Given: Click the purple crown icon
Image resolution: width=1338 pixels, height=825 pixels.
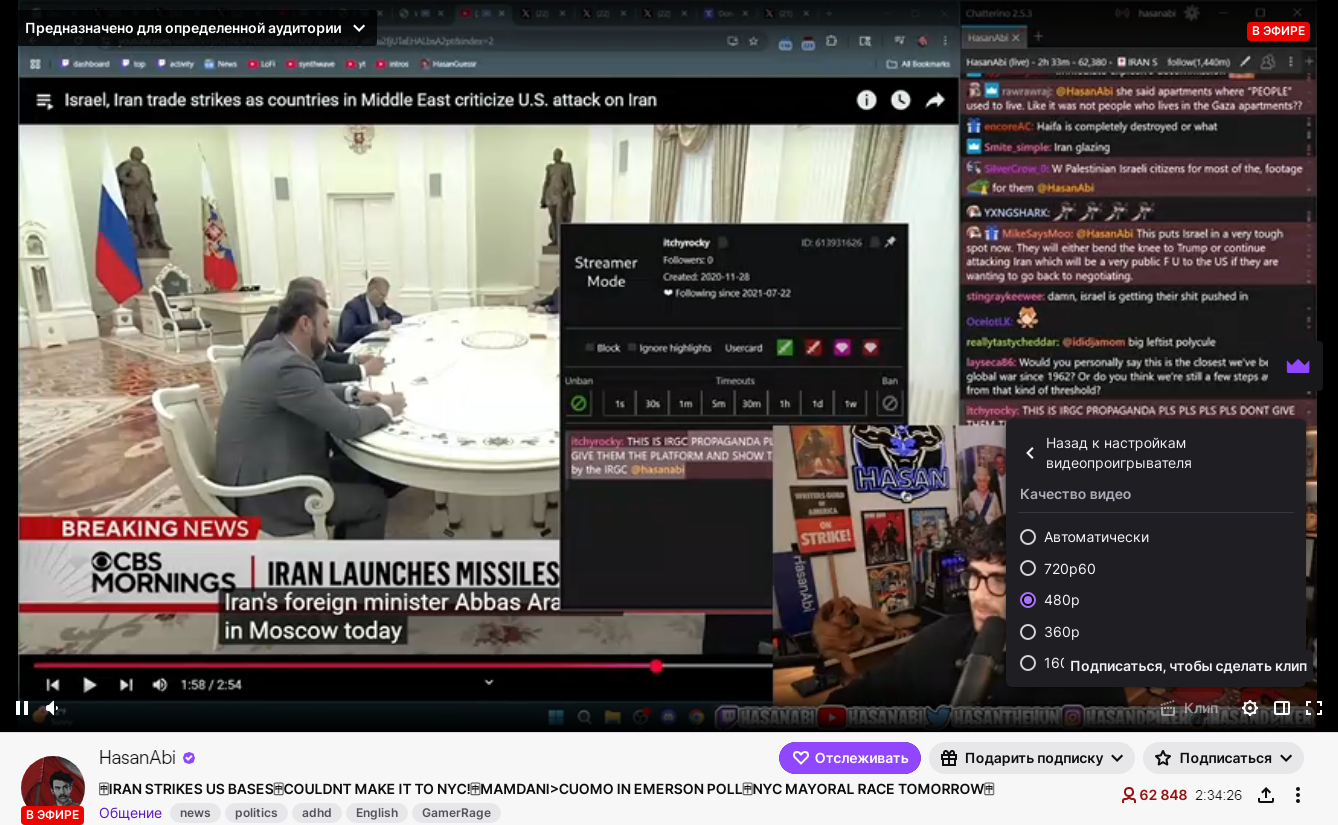Looking at the screenshot, I should click(1298, 366).
